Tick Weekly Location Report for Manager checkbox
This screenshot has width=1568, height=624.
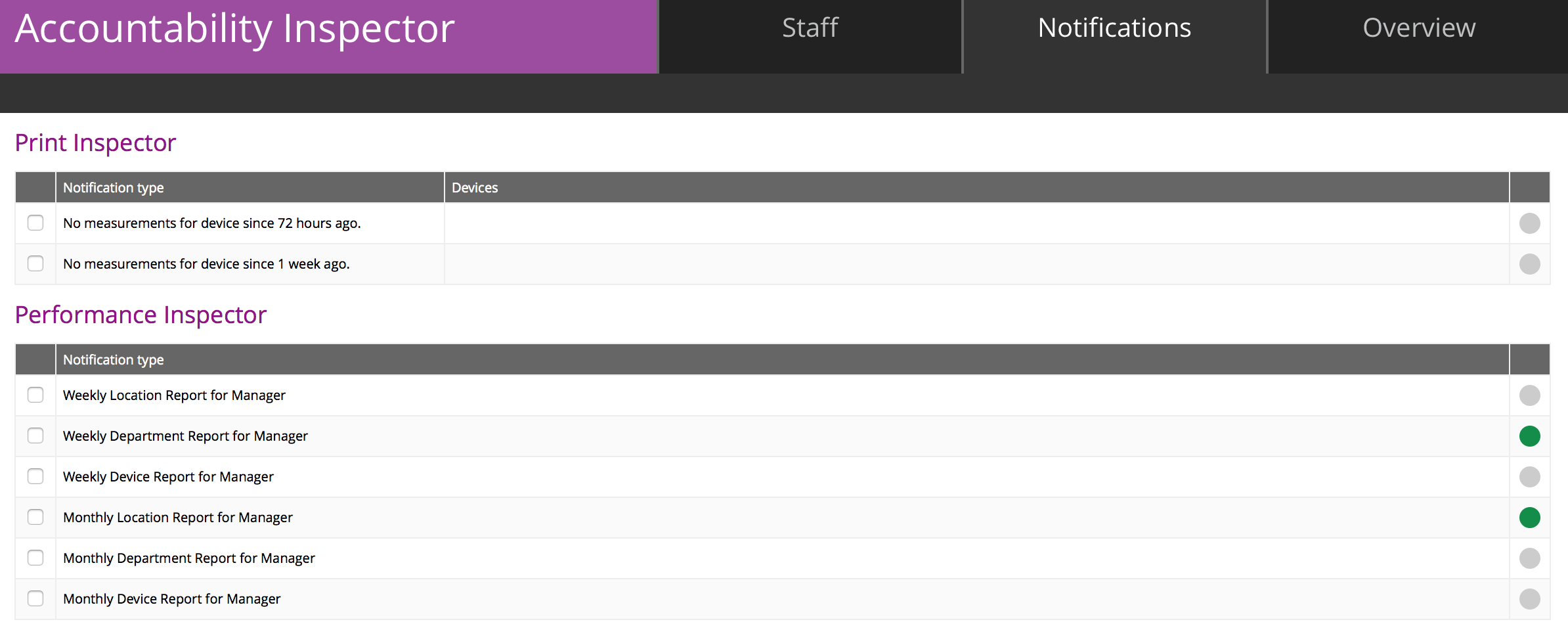pyautogui.click(x=35, y=395)
